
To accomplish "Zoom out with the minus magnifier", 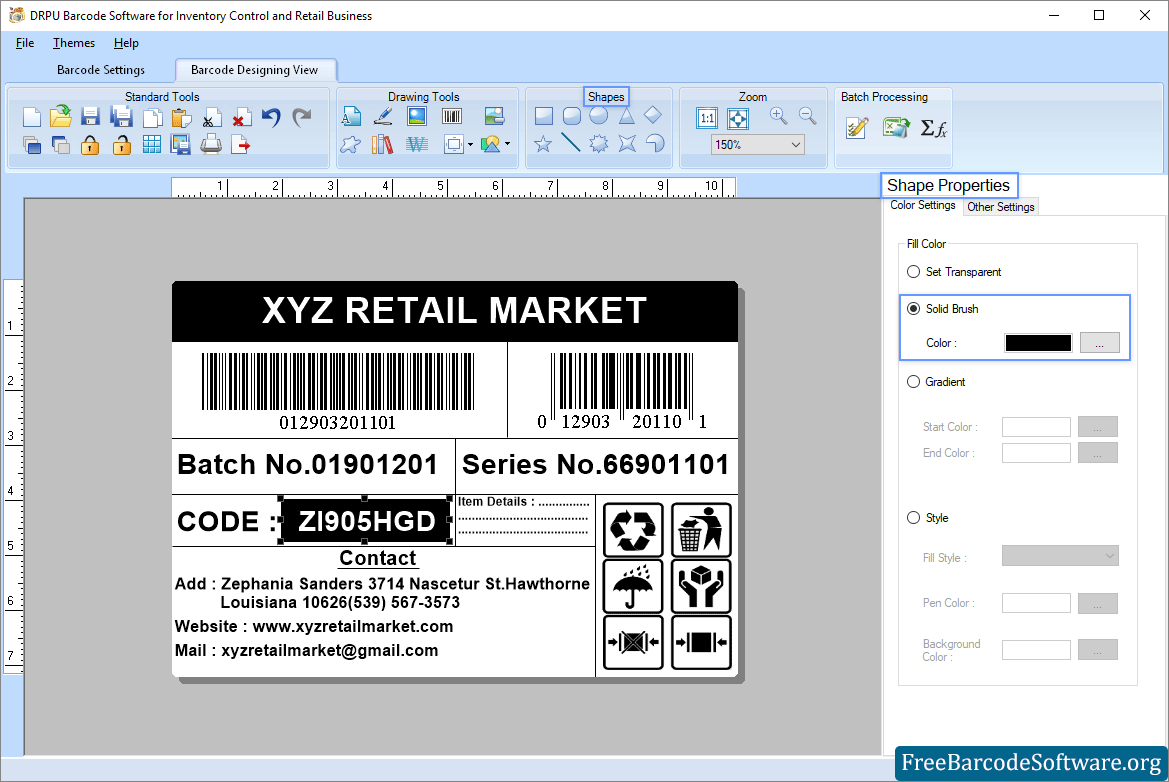I will (807, 116).
